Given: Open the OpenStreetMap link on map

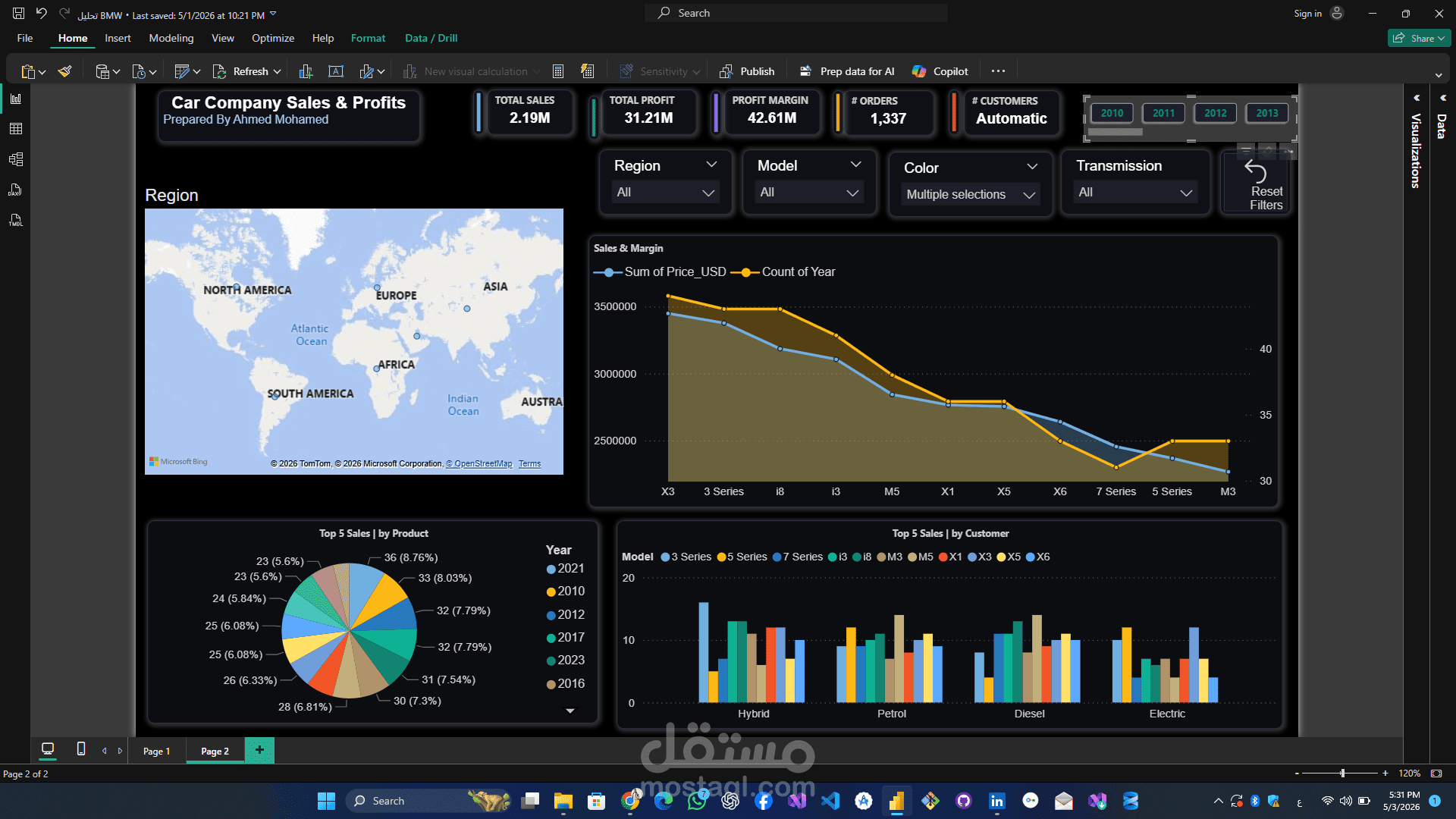Looking at the screenshot, I should (479, 463).
